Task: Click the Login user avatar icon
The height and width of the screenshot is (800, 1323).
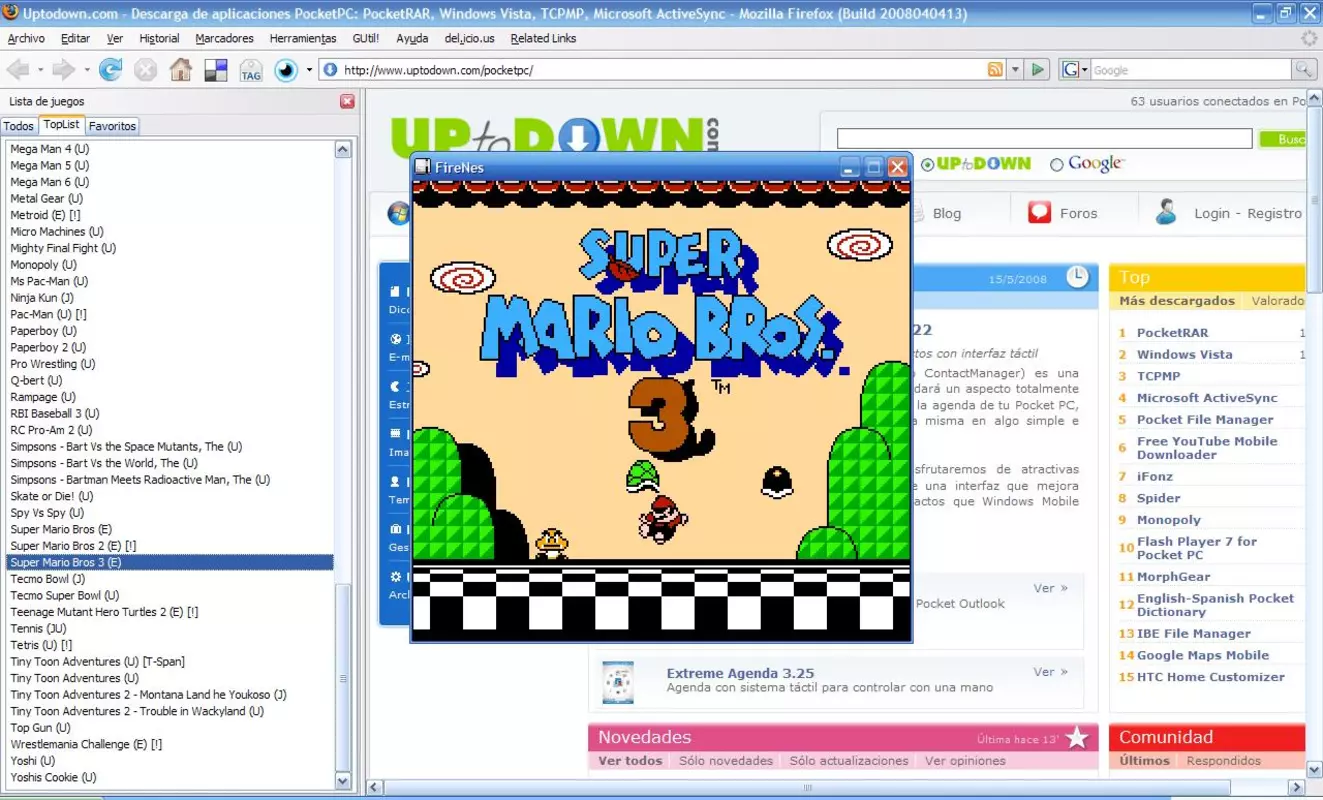Action: [1166, 212]
